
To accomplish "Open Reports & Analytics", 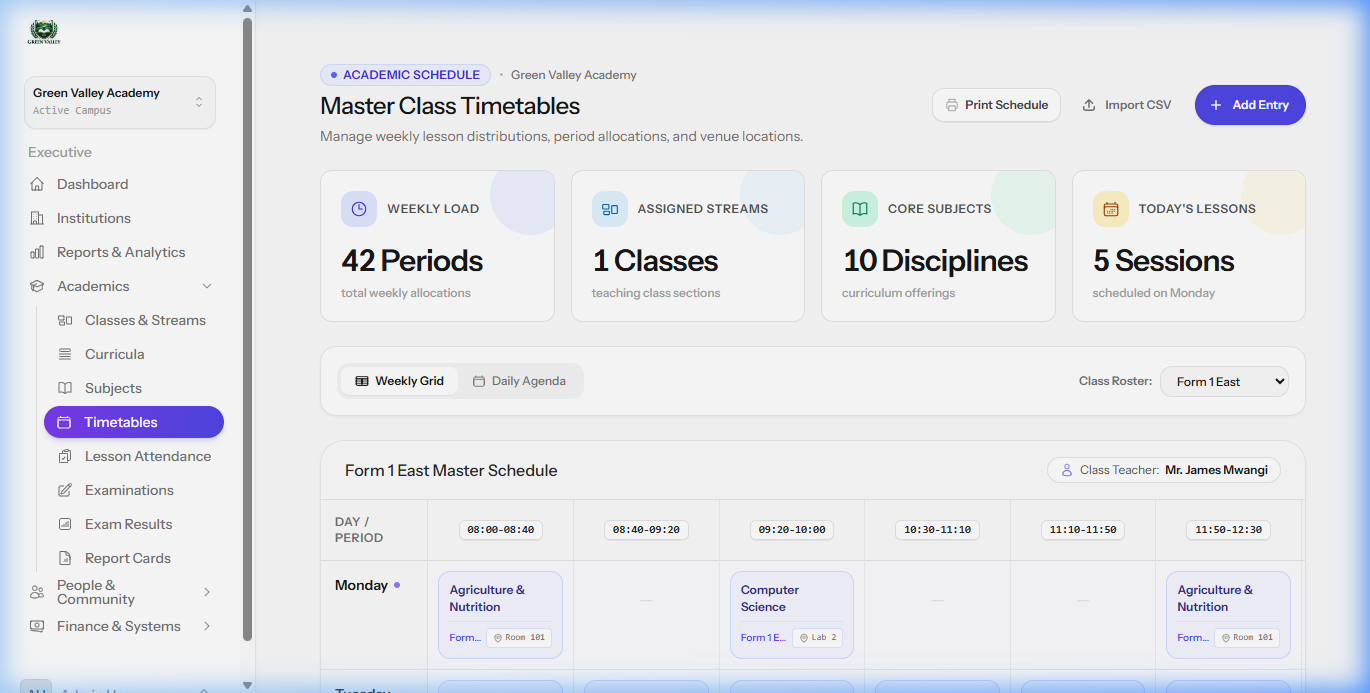I will pyautogui.click(x=120, y=252).
